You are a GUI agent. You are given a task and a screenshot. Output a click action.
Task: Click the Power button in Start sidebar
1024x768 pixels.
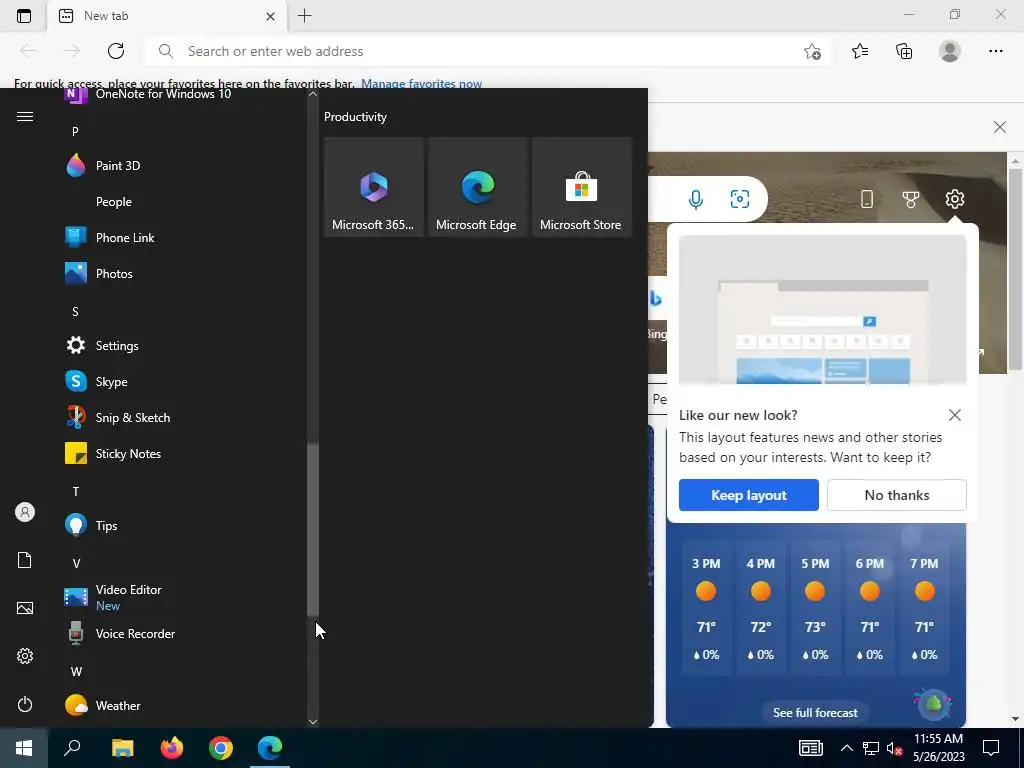click(x=25, y=704)
